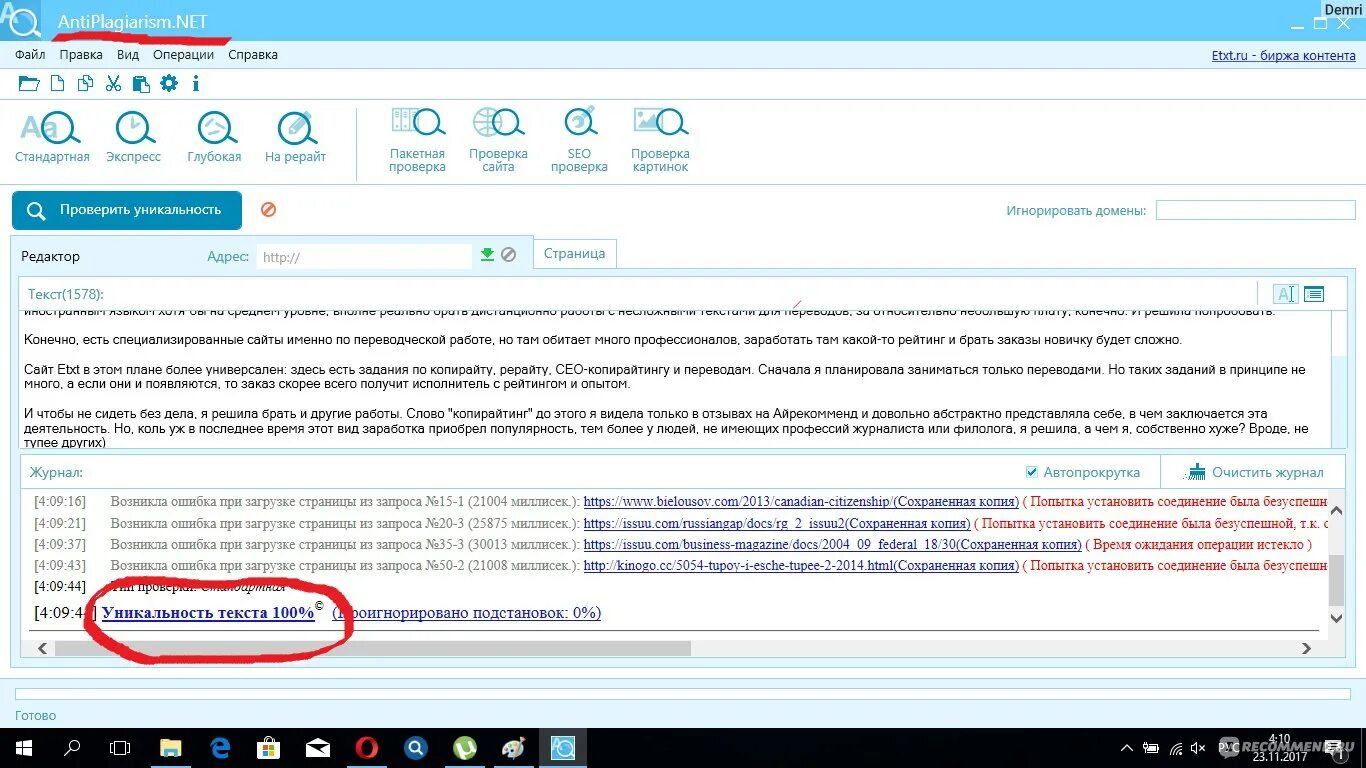
Task: Choose the На рерайт check mode
Action: click(x=295, y=136)
